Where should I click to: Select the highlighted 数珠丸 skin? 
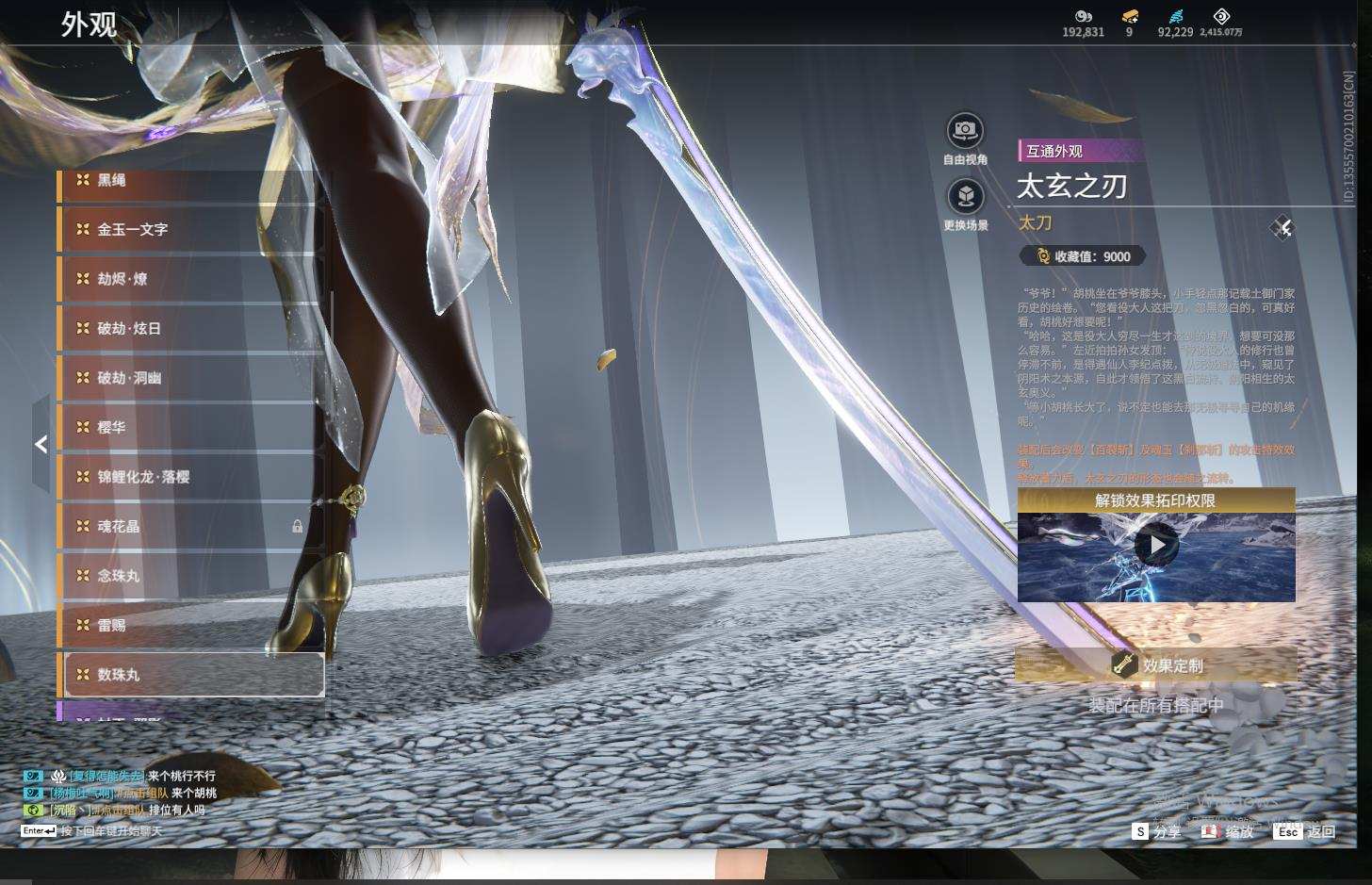[193, 675]
